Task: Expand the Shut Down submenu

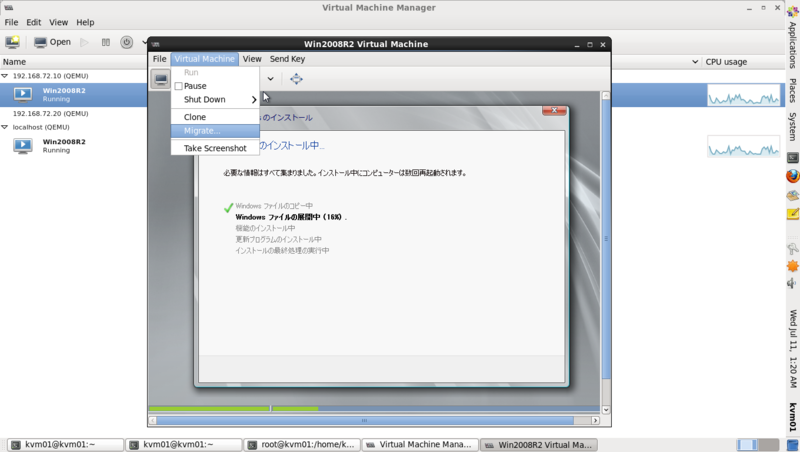Action: (215, 99)
